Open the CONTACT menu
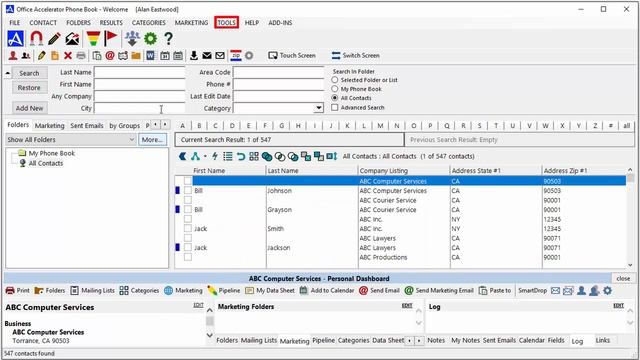This screenshot has width=640, height=360. coord(43,22)
